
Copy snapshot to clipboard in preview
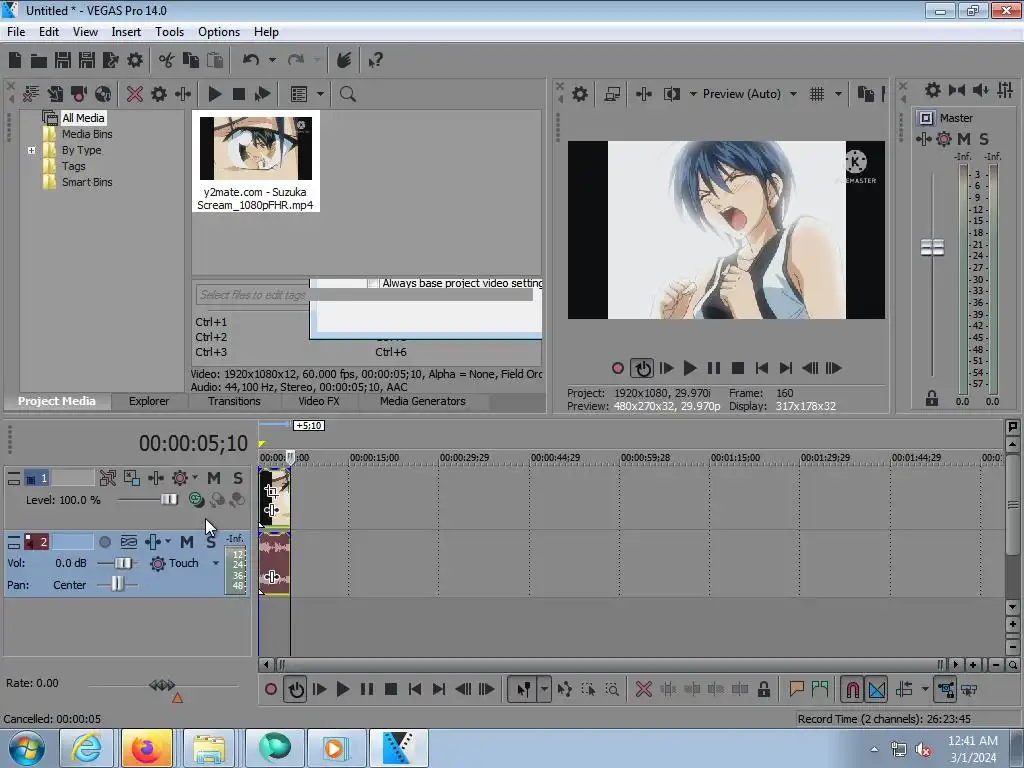[x=865, y=94]
